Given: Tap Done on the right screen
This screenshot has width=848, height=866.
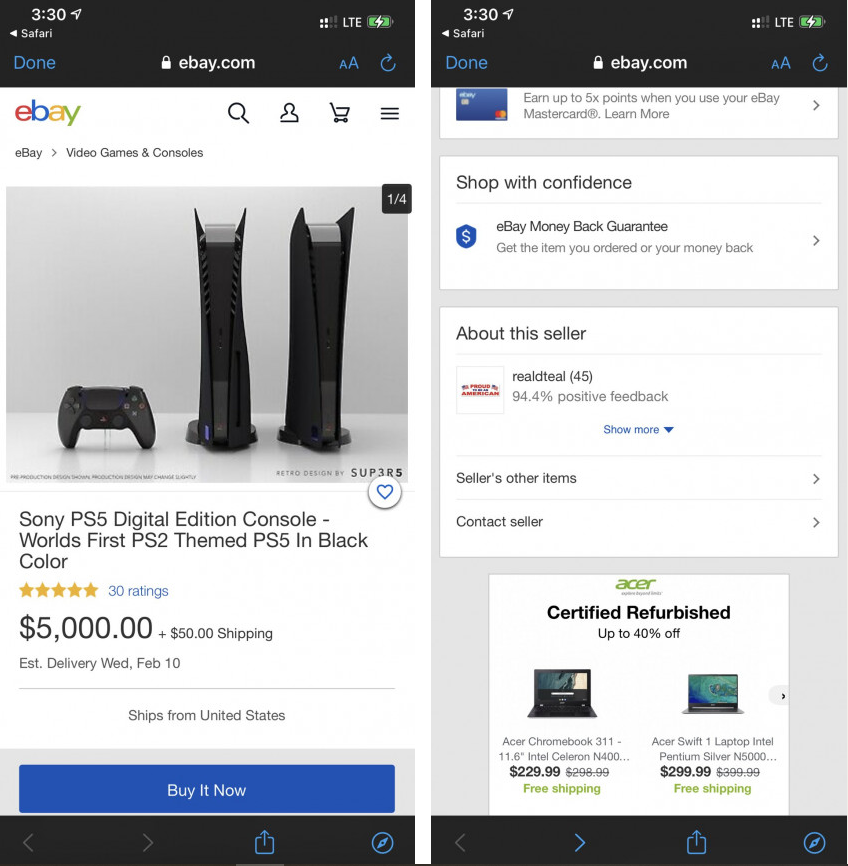Looking at the screenshot, I should pyautogui.click(x=466, y=63).
